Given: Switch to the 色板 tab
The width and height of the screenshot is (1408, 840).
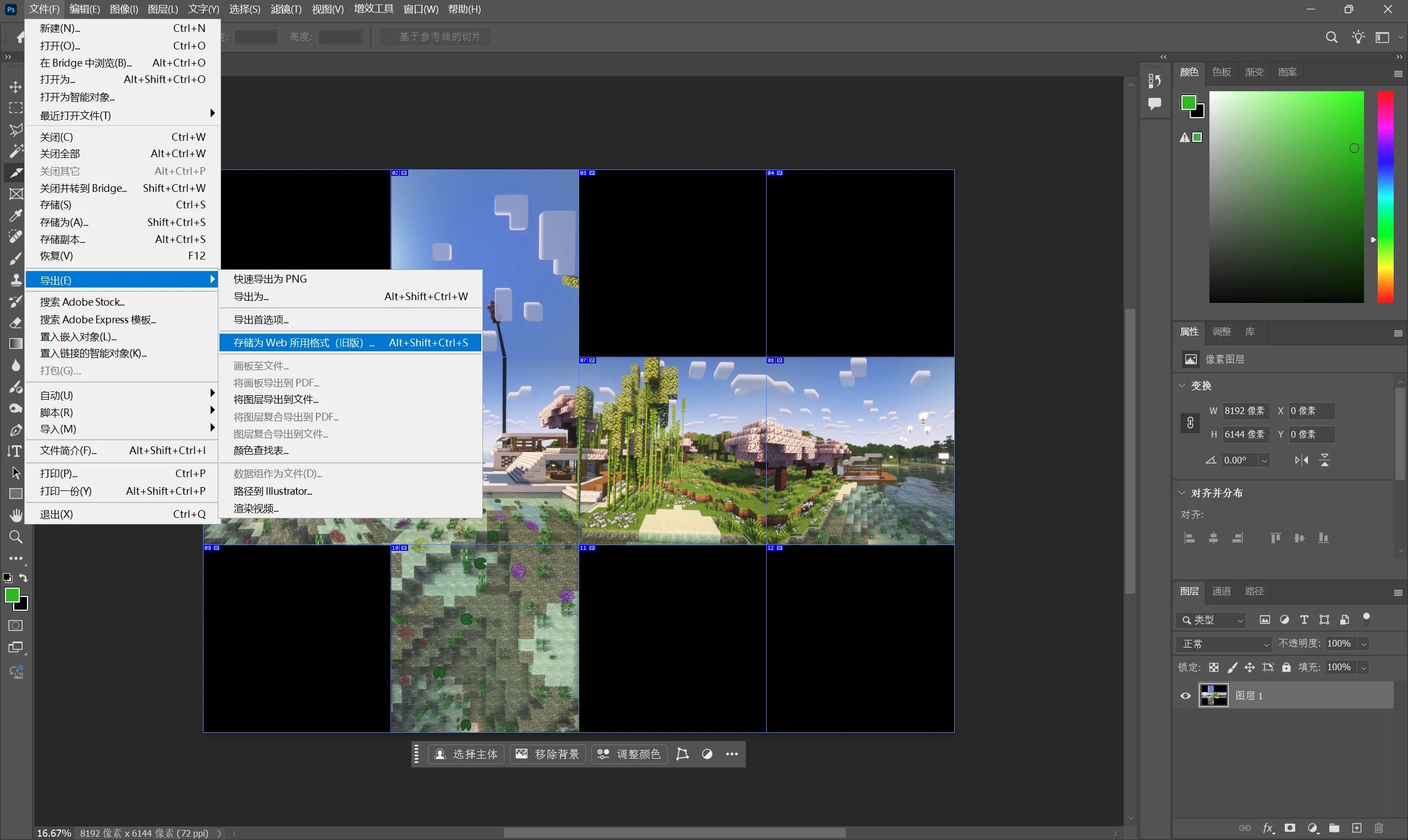Looking at the screenshot, I should point(1221,72).
